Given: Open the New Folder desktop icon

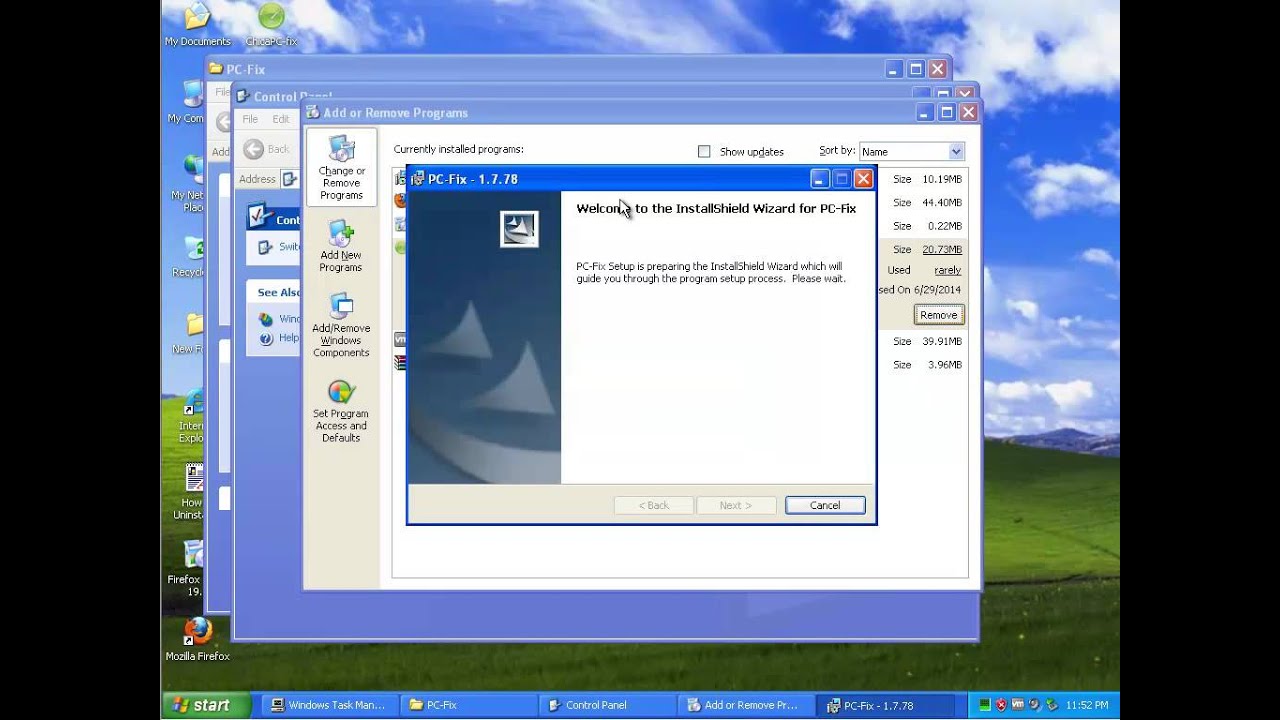Looking at the screenshot, I should [194, 326].
